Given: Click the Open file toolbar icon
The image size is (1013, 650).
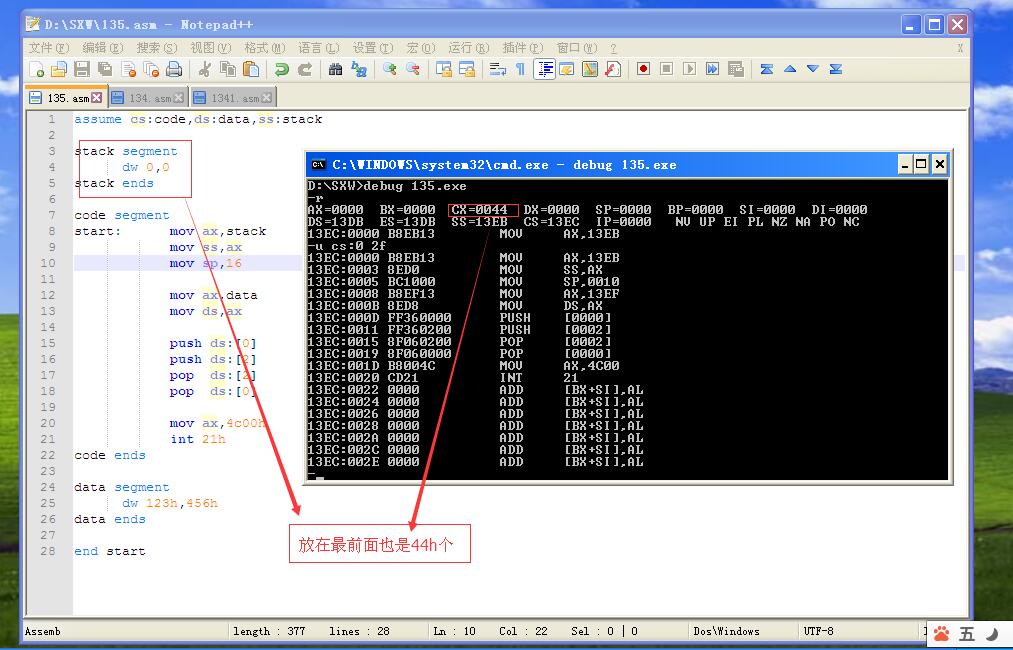Looking at the screenshot, I should point(59,69).
